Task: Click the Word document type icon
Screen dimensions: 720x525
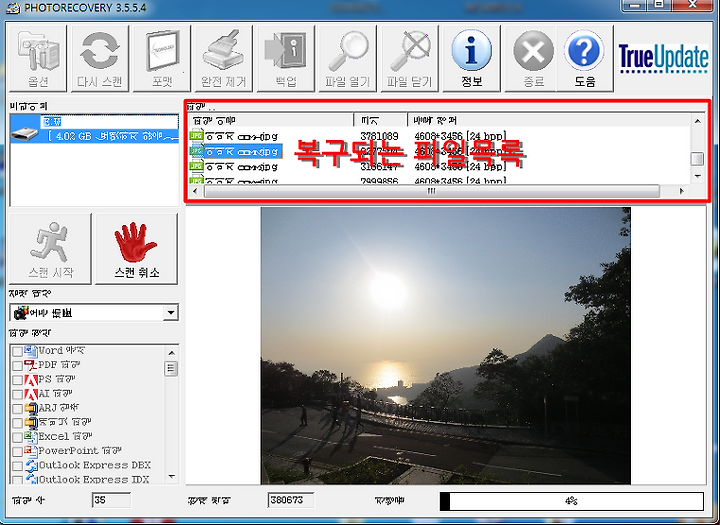Action: click(31, 351)
